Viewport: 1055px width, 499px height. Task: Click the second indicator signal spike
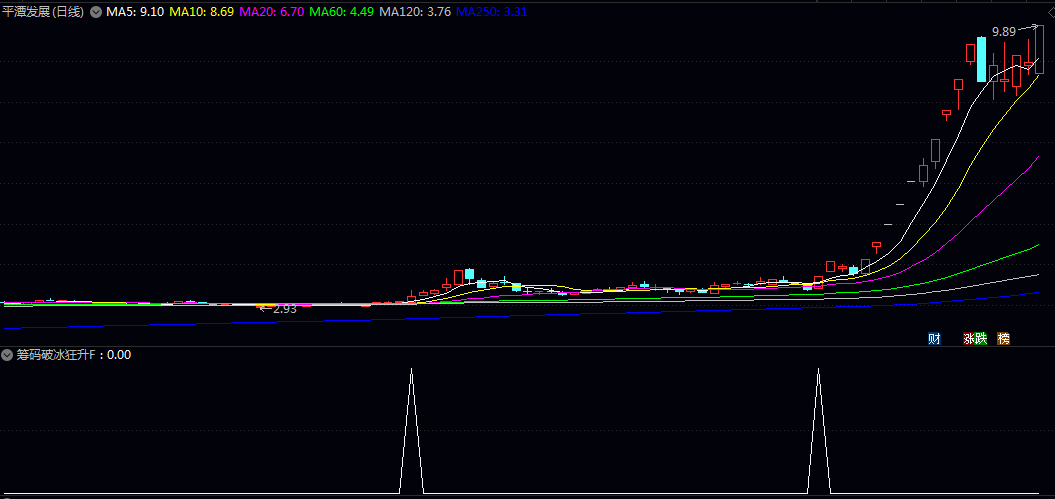coord(818,430)
